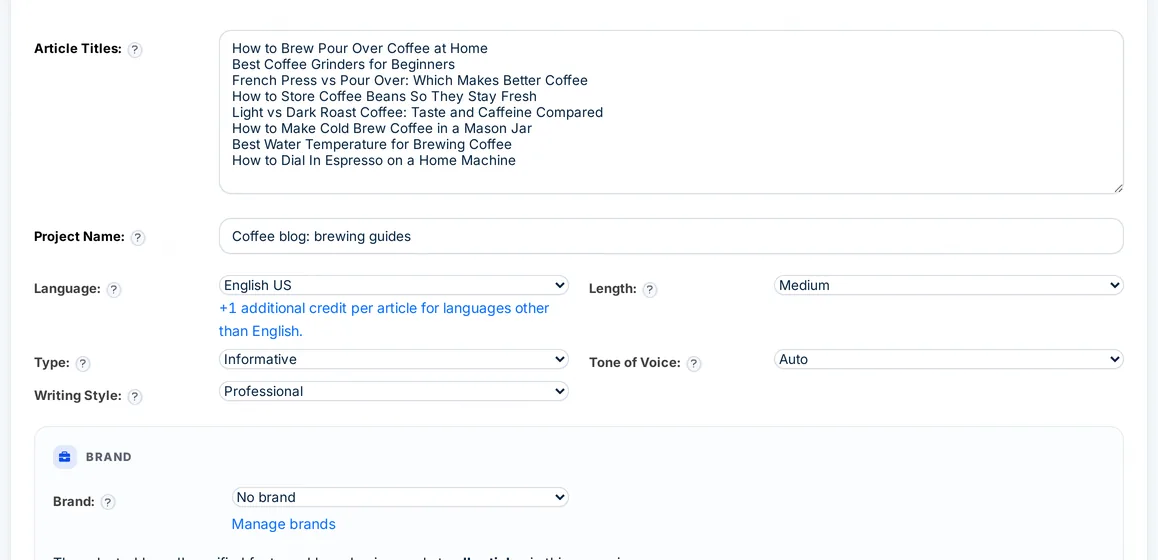Open help icon next to Project Name
This screenshot has width=1158, height=560.
[x=137, y=237]
